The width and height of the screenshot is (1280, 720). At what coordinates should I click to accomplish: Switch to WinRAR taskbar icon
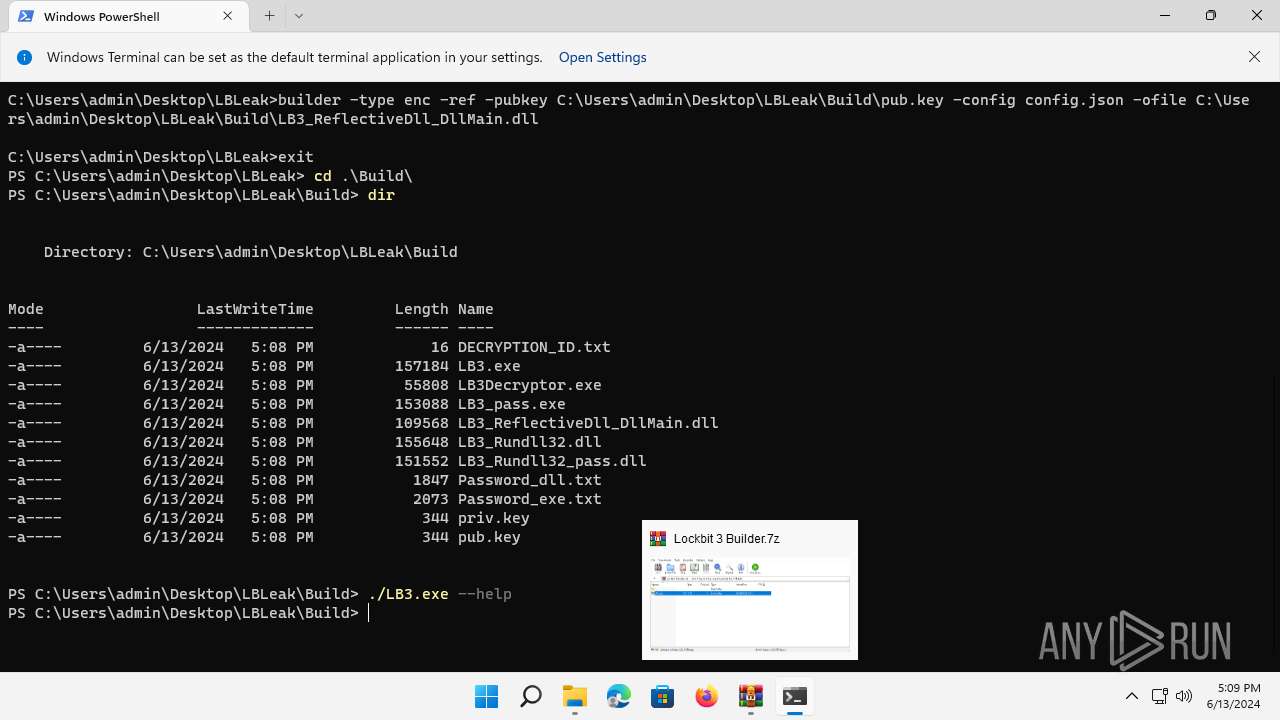pyautogui.click(x=750, y=696)
